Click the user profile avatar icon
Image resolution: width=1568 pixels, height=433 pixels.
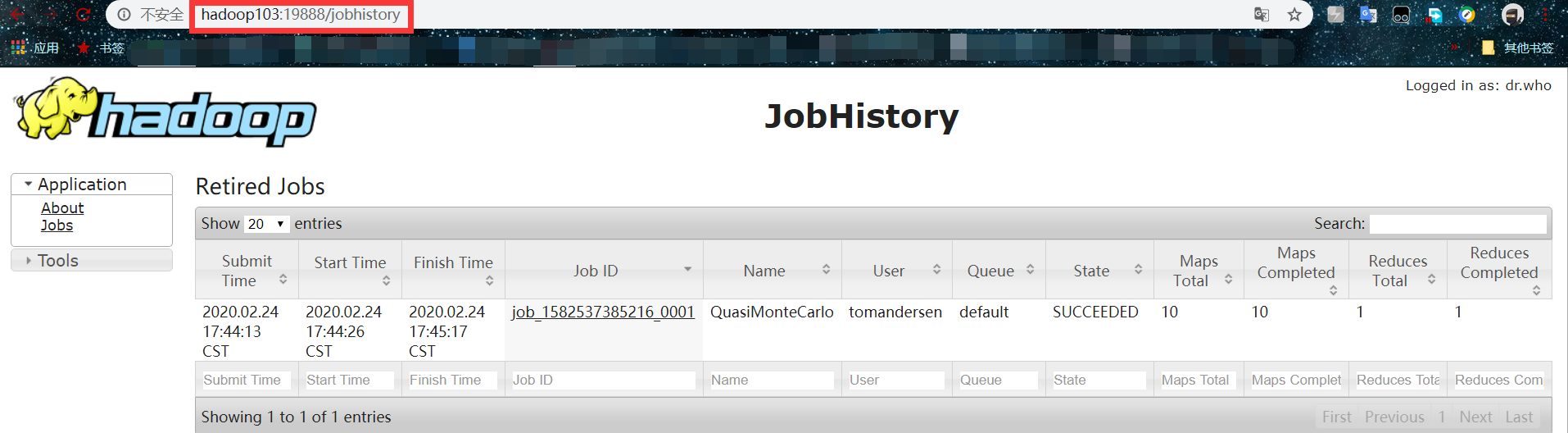1512,15
